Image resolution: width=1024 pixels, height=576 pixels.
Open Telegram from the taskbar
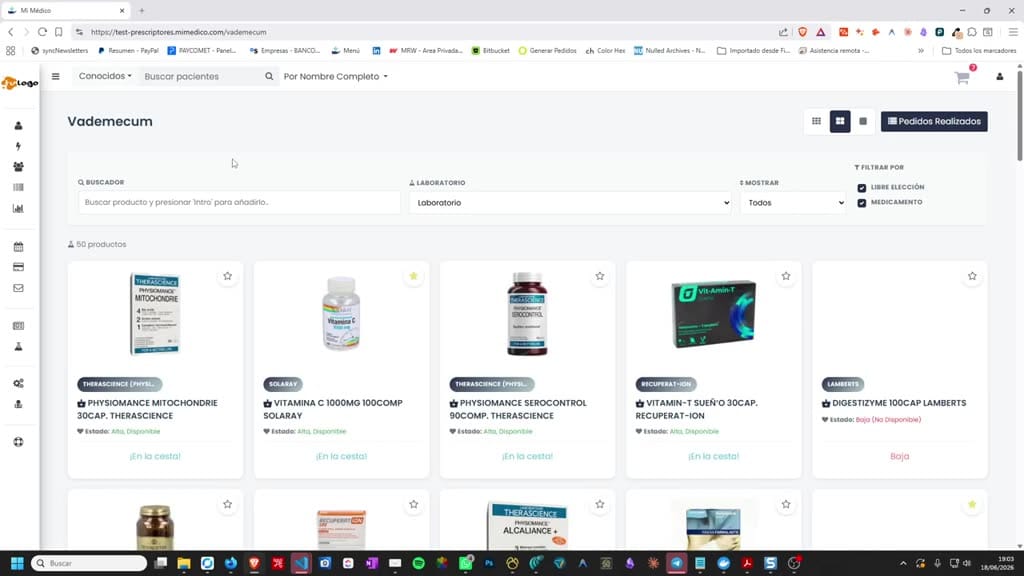[x=677, y=563]
